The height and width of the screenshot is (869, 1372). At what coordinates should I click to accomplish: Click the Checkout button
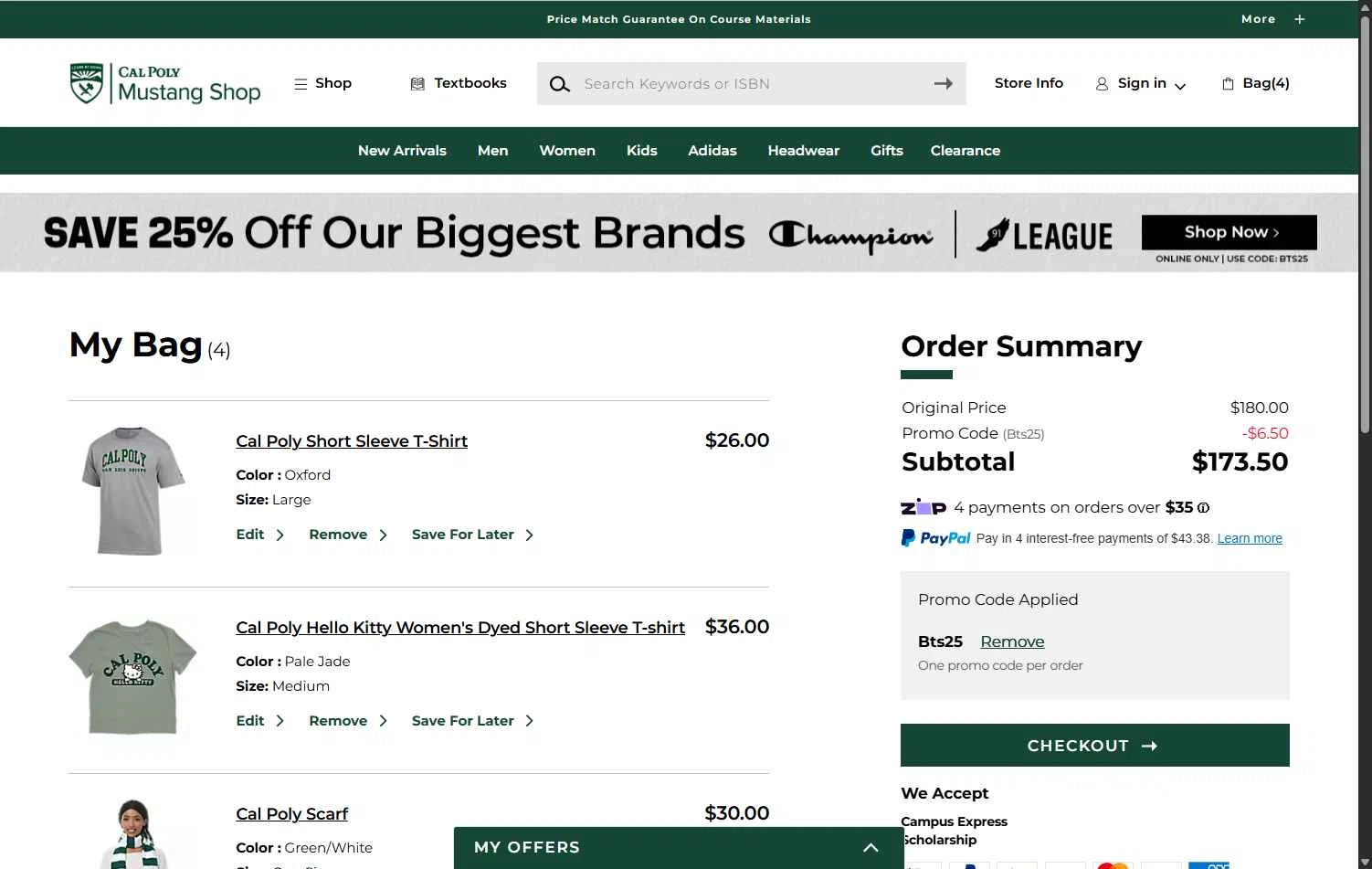[x=1094, y=746]
